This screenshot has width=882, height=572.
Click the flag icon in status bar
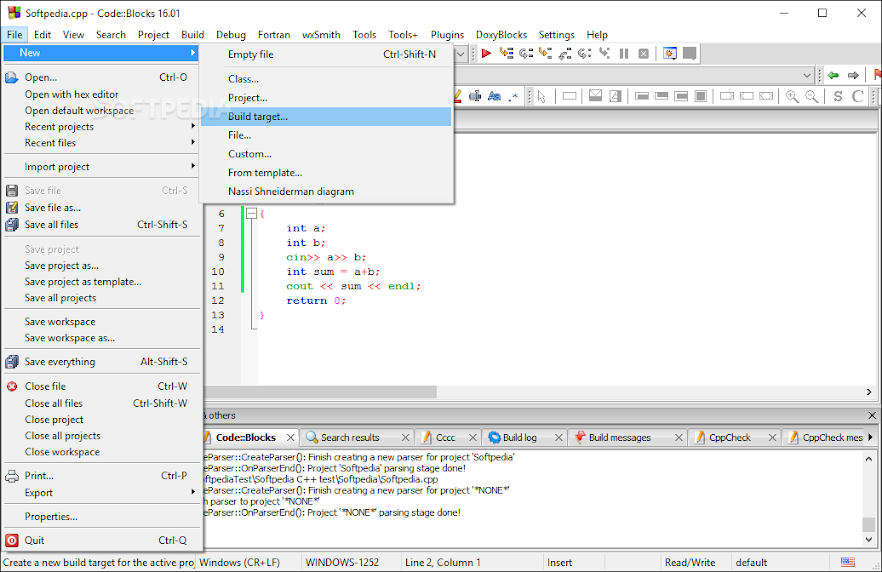click(x=847, y=562)
